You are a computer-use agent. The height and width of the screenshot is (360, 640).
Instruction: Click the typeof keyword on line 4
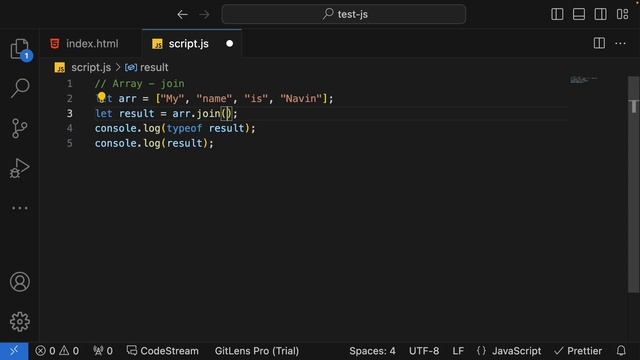pyautogui.click(x=184, y=128)
